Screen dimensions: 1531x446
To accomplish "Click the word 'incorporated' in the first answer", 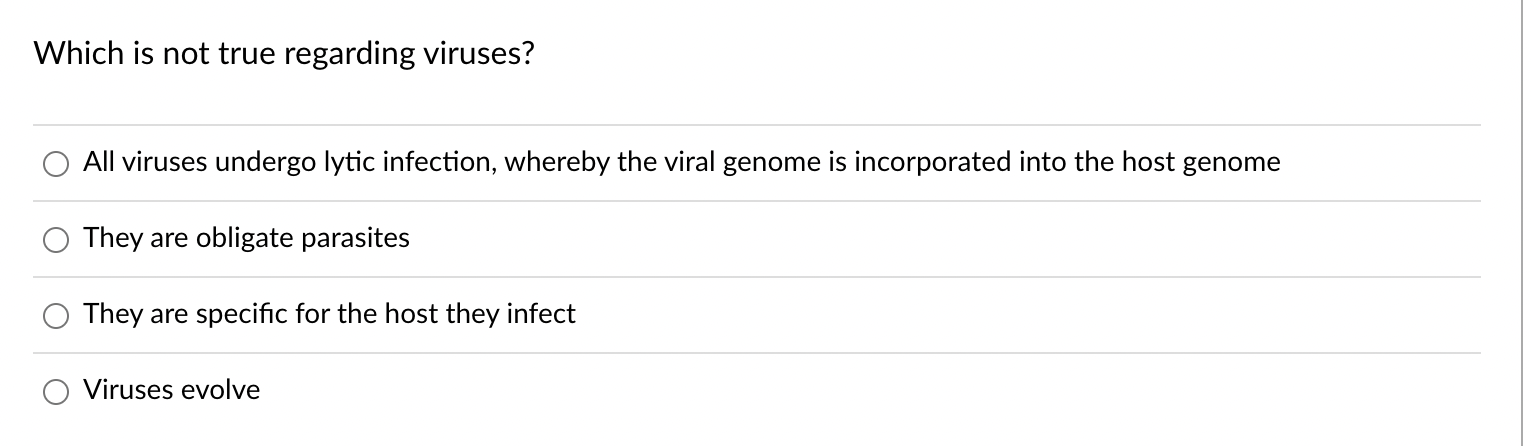I will (916, 162).
